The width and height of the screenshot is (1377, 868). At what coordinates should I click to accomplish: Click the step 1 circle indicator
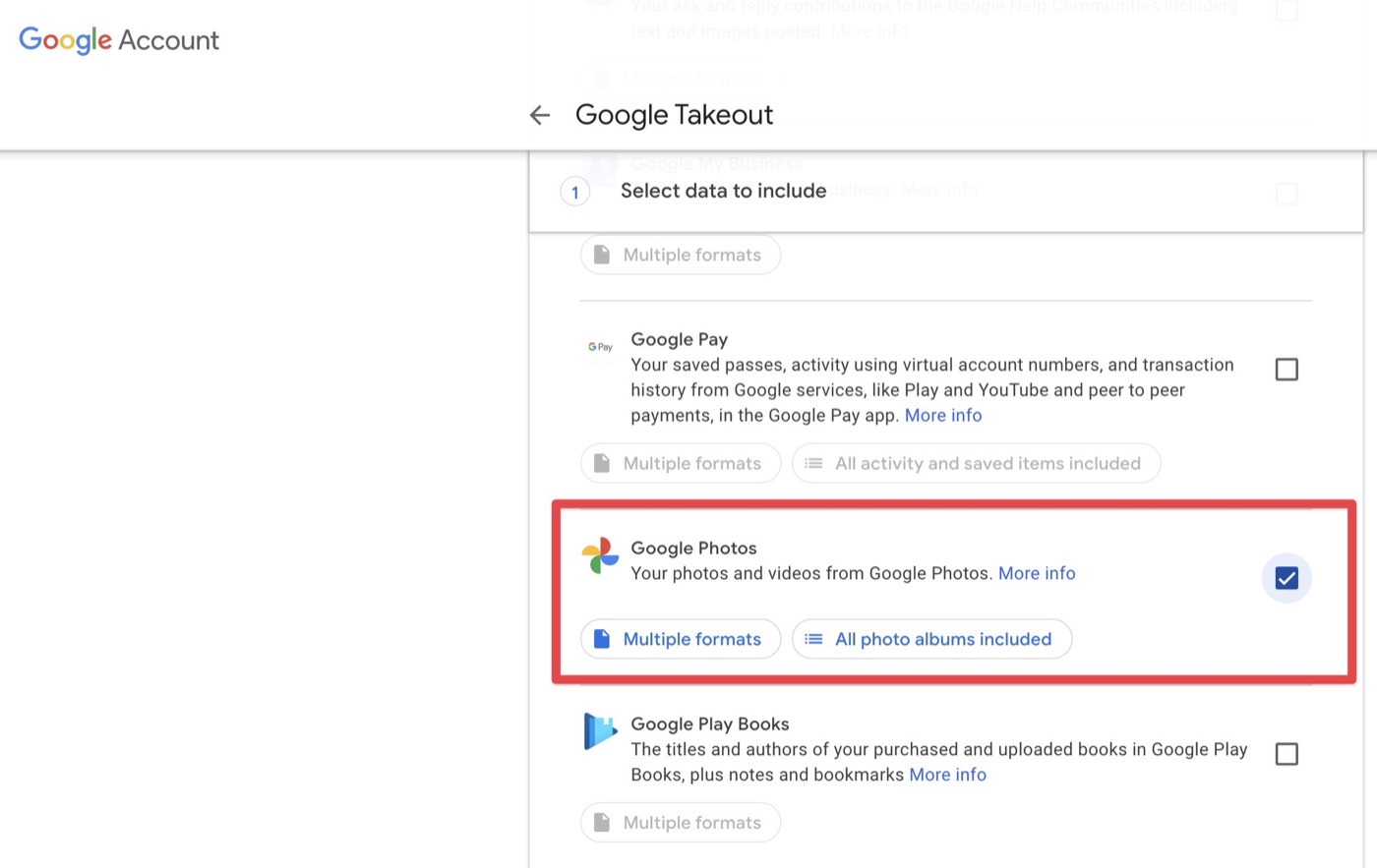pos(575,192)
